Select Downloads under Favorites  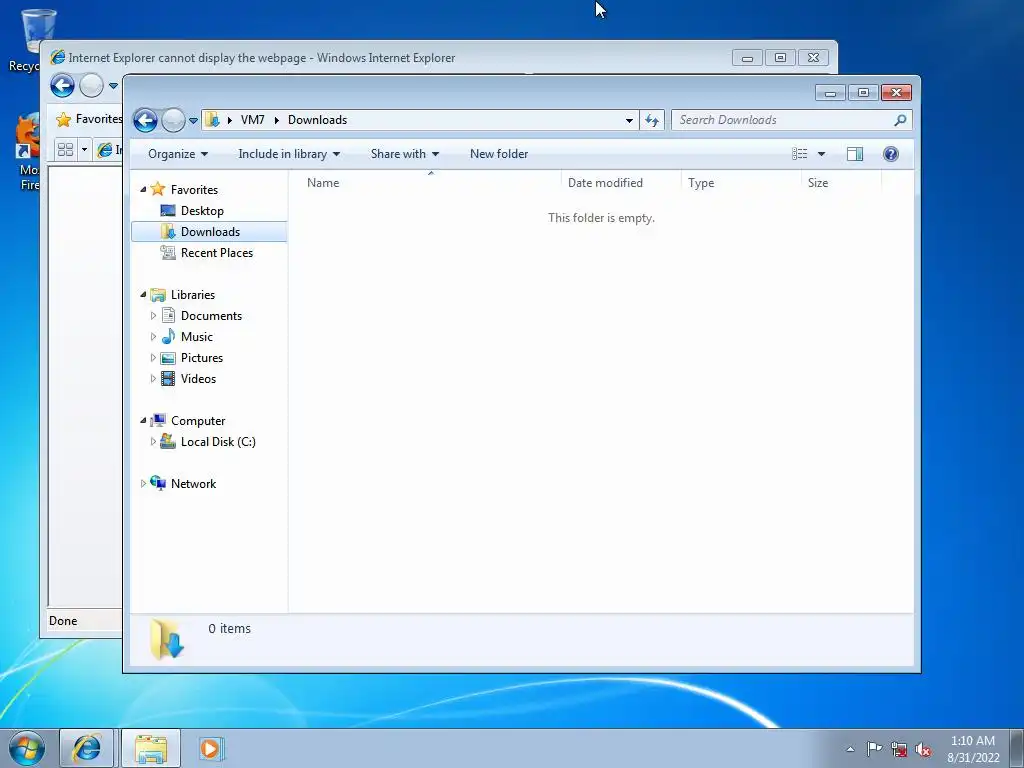coord(209,232)
